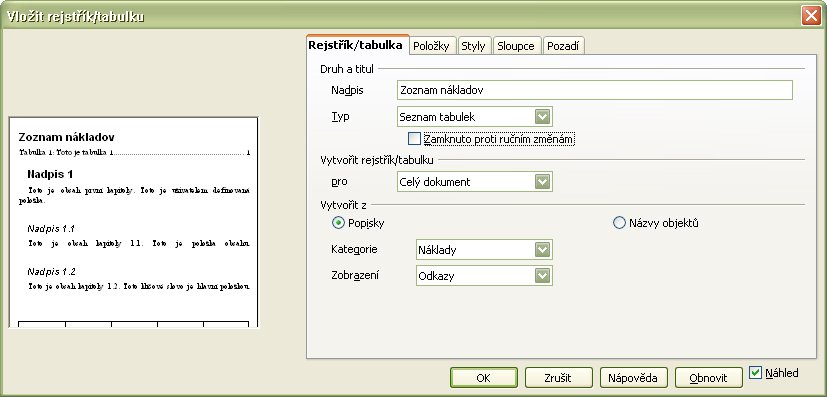Click into the Nadpis text field
This screenshot has height=397, width=827.
pyautogui.click(x=594, y=90)
